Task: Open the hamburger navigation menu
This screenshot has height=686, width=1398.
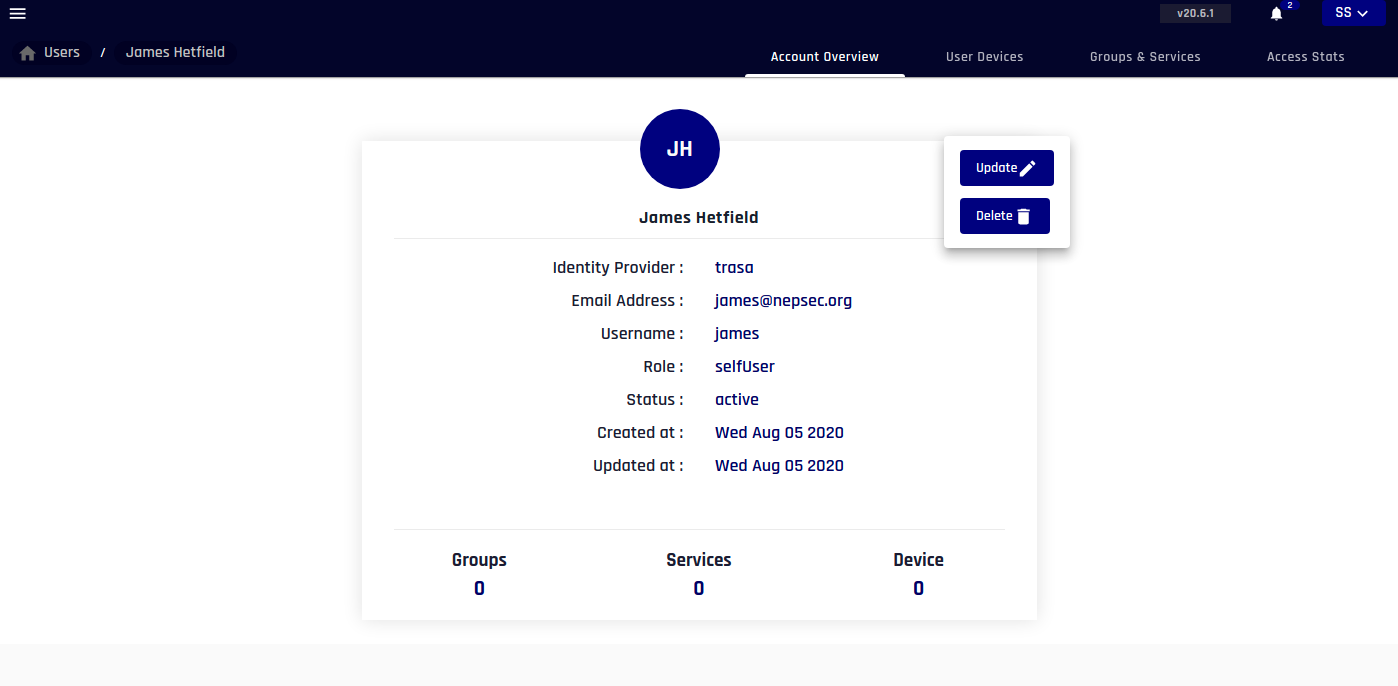Action: 17,14
